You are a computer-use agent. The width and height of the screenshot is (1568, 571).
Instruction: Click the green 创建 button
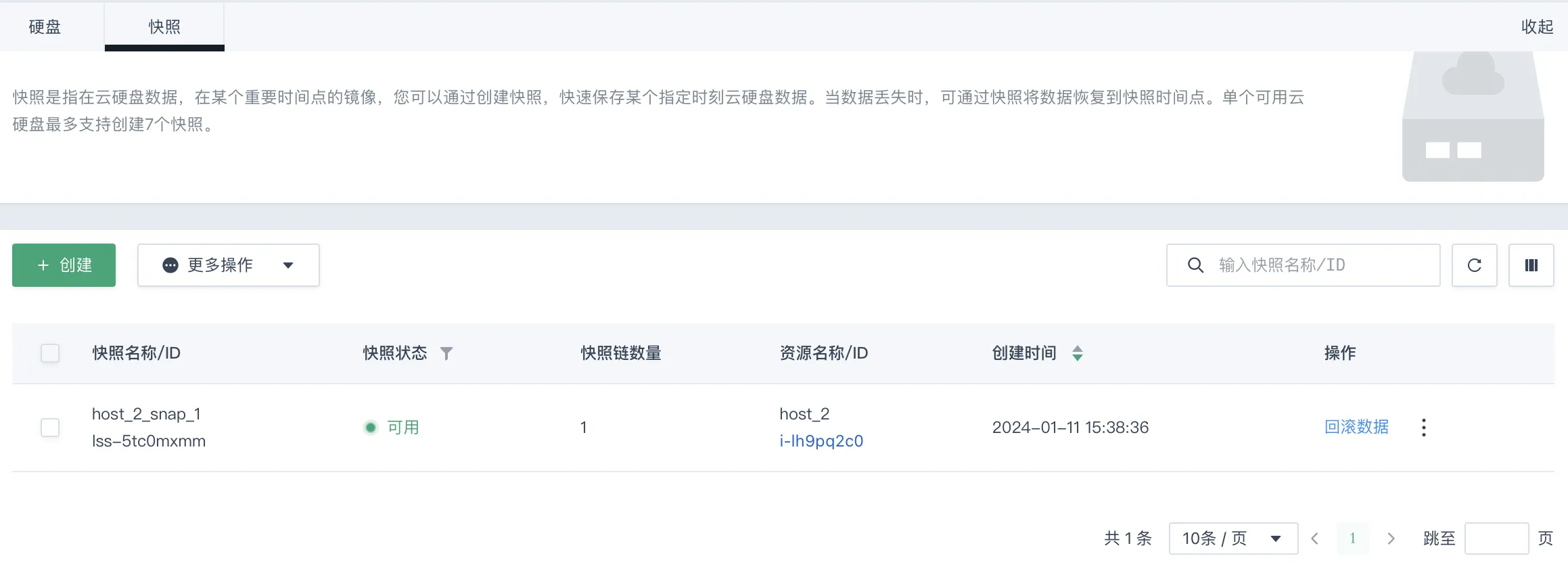point(64,265)
